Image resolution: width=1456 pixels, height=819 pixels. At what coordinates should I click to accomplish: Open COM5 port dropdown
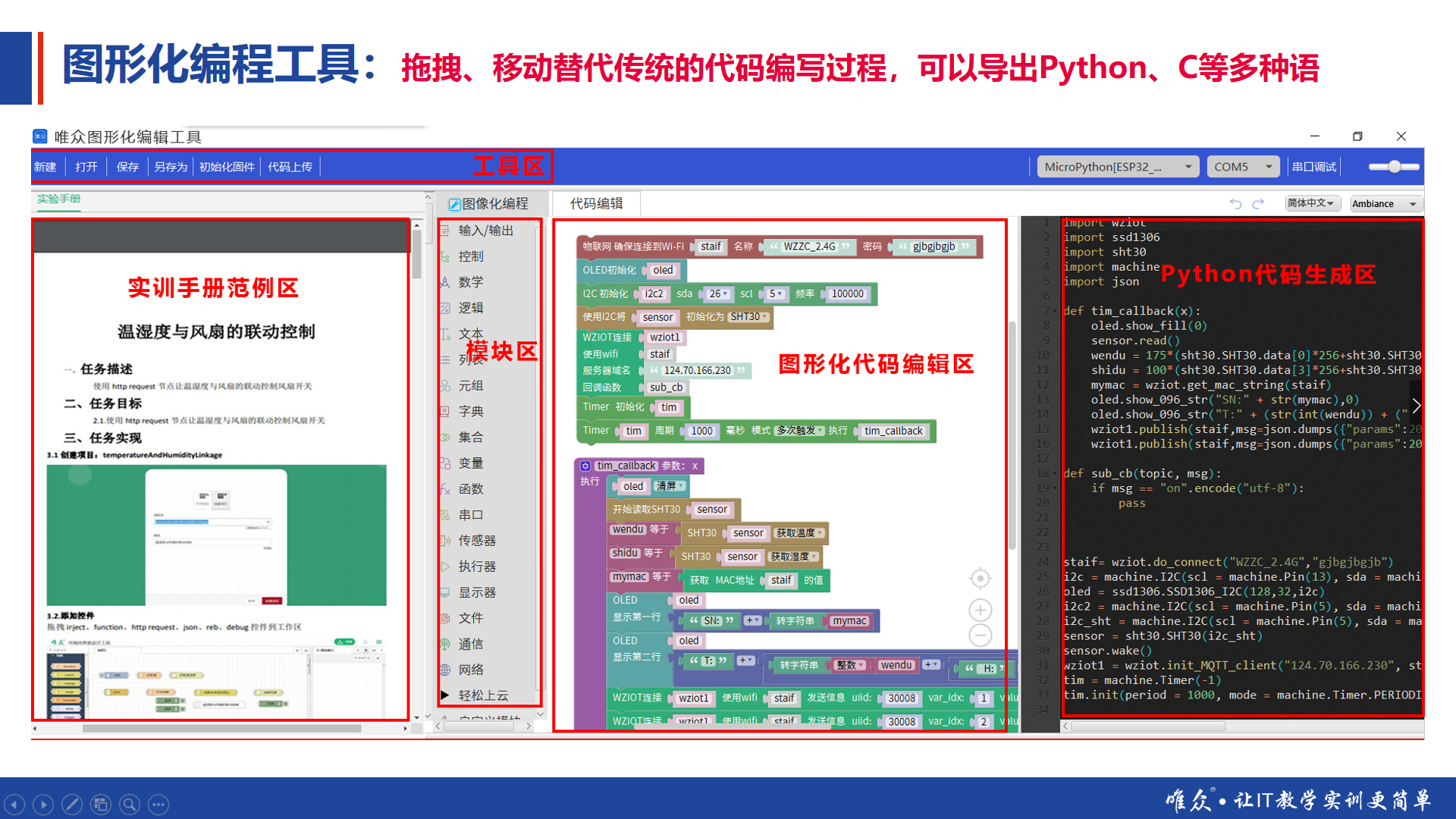pos(1242,167)
